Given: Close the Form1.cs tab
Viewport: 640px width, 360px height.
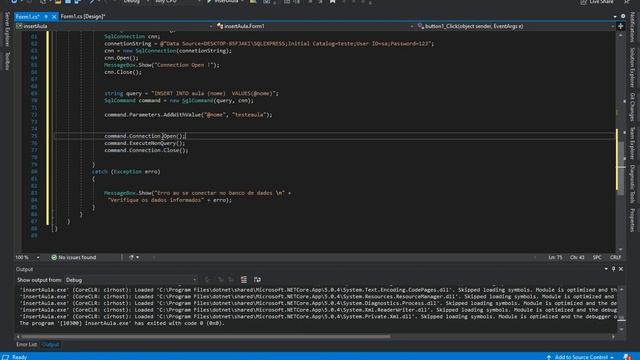Looking at the screenshot, I should point(53,17).
